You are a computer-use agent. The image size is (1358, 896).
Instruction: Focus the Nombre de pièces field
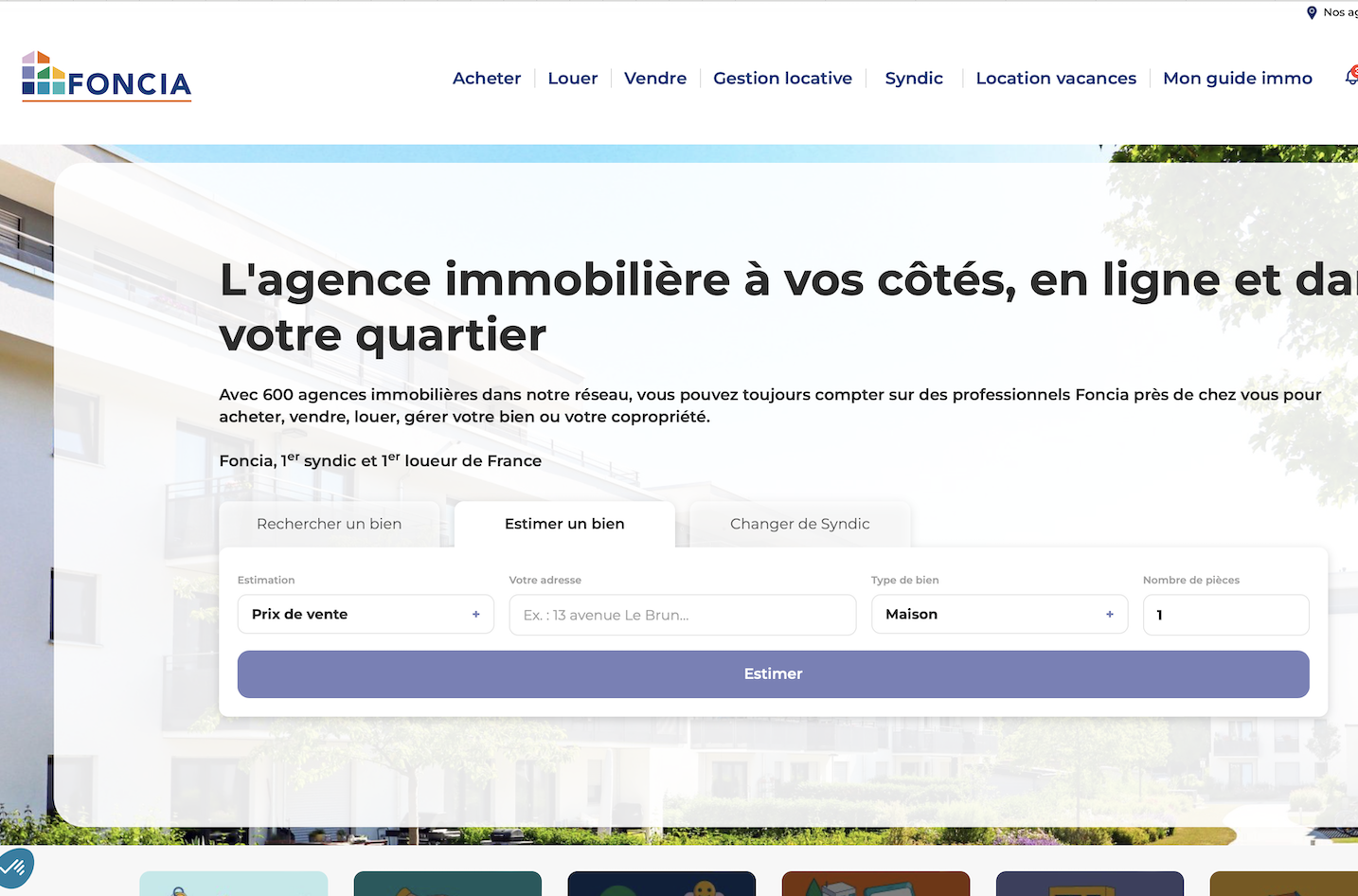[x=1225, y=616]
